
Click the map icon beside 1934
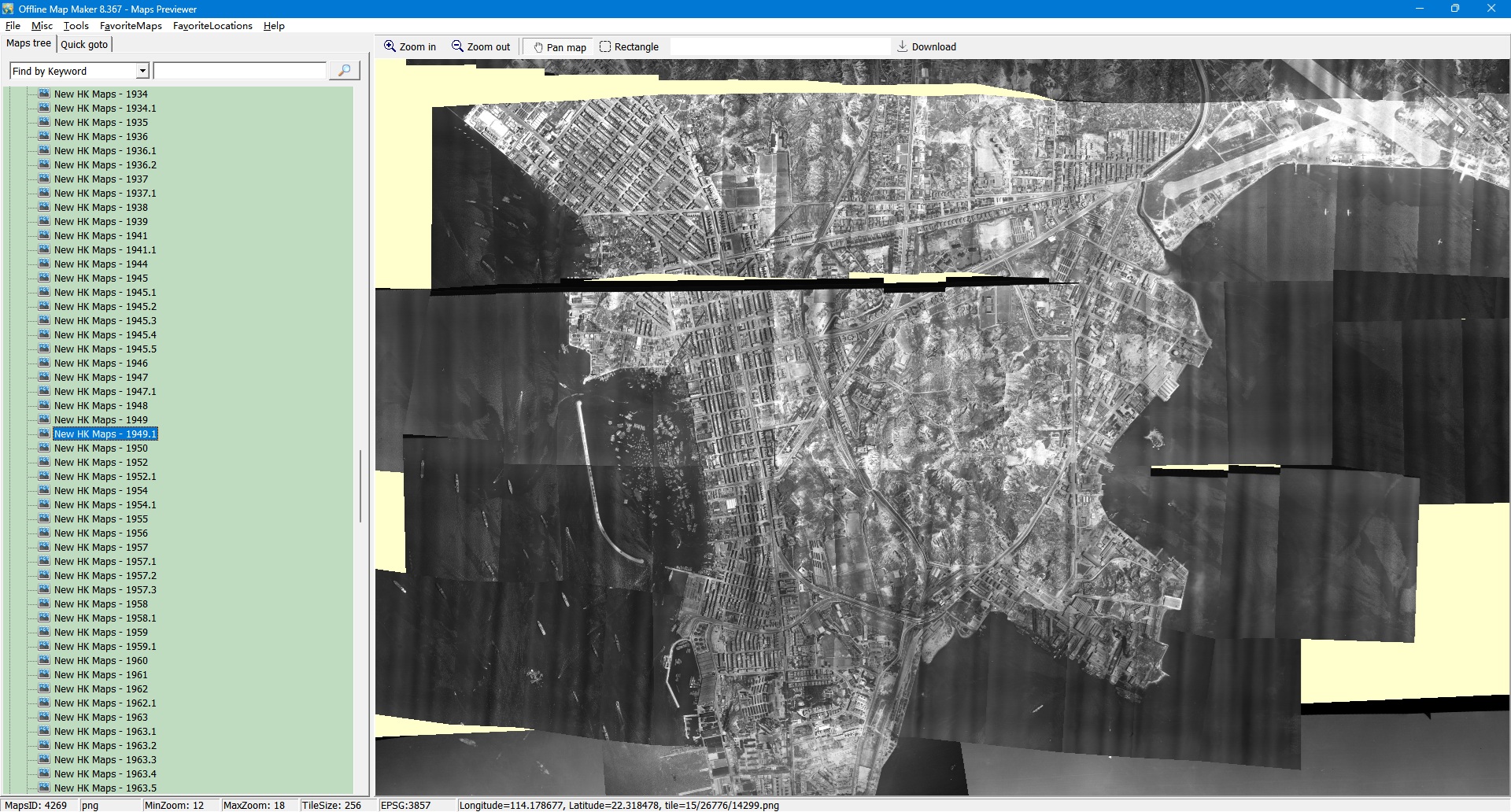coord(44,94)
